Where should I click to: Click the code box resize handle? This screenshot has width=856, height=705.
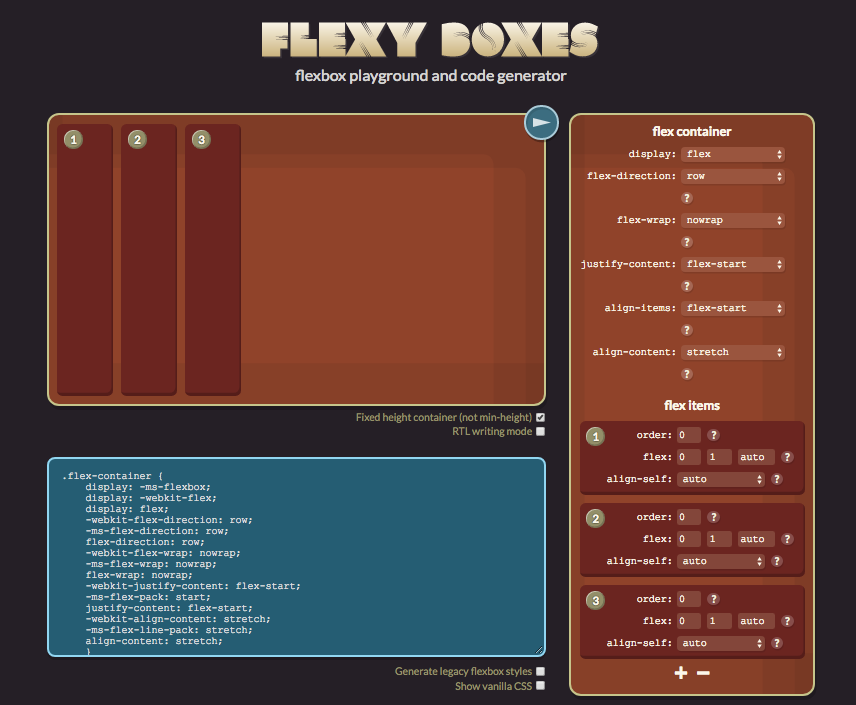(539, 650)
